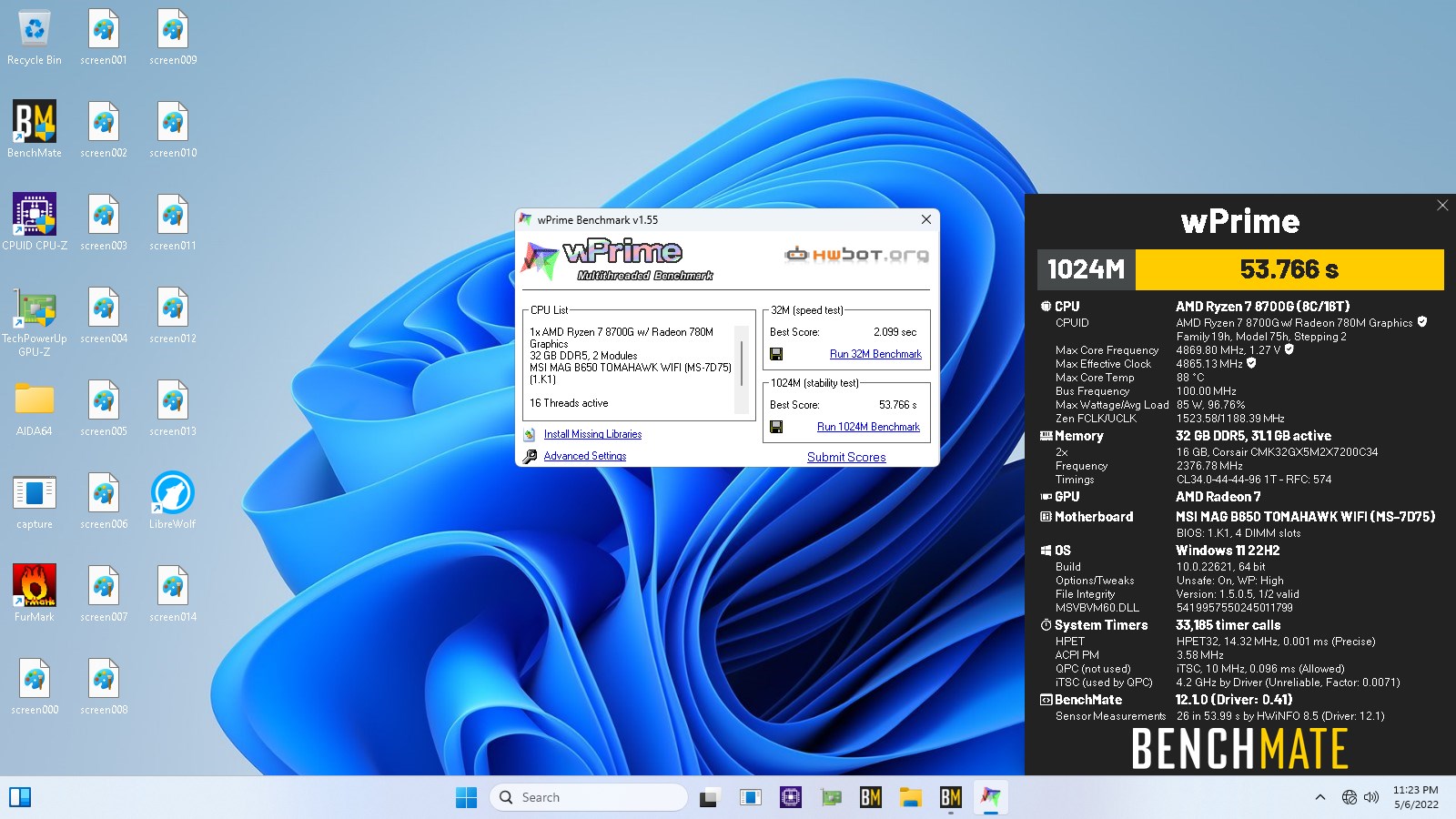1456x819 pixels.
Task: Close the BenchMate wPrime result panel
Action: [1442, 206]
